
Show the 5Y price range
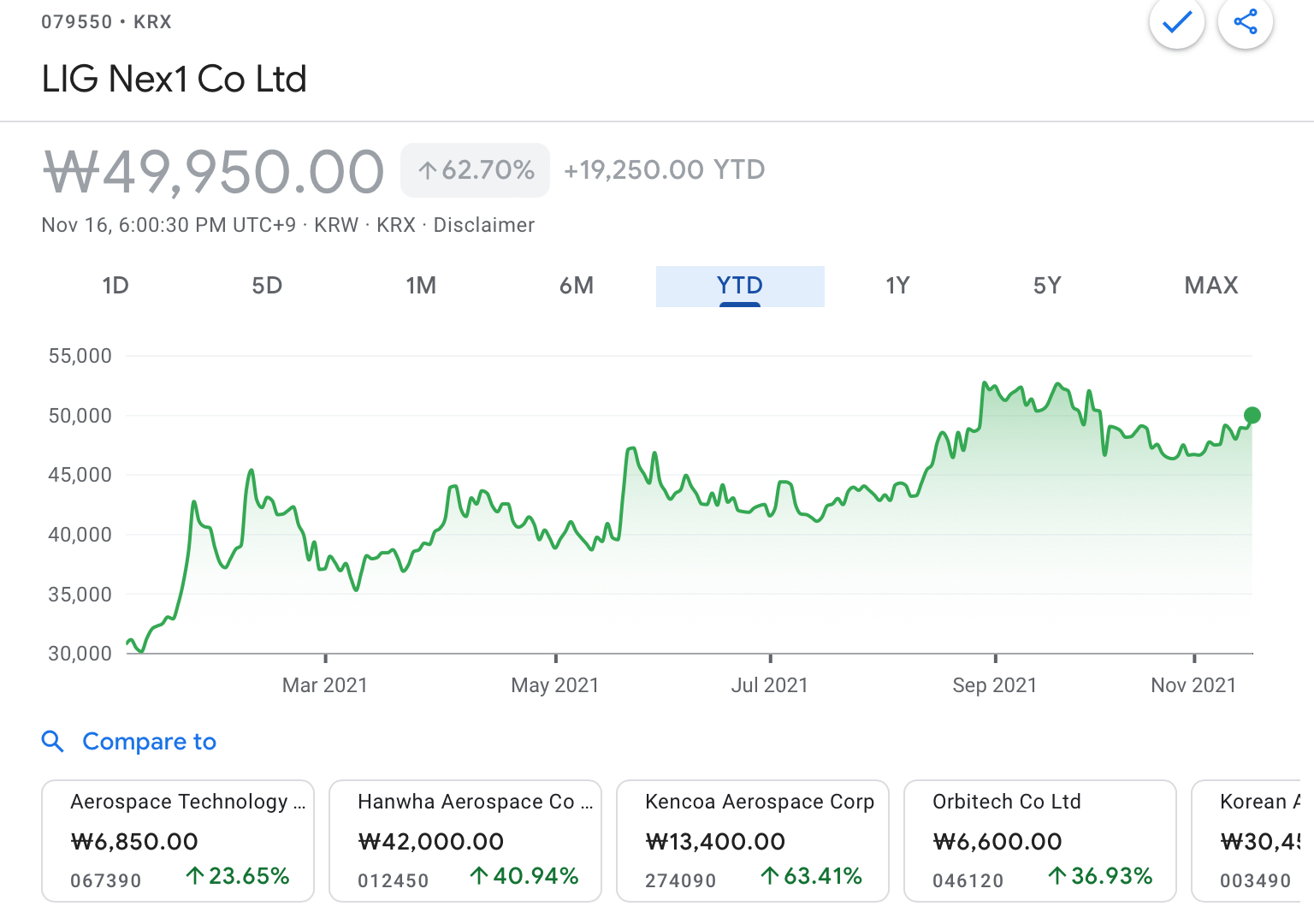(x=1047, y=286)
